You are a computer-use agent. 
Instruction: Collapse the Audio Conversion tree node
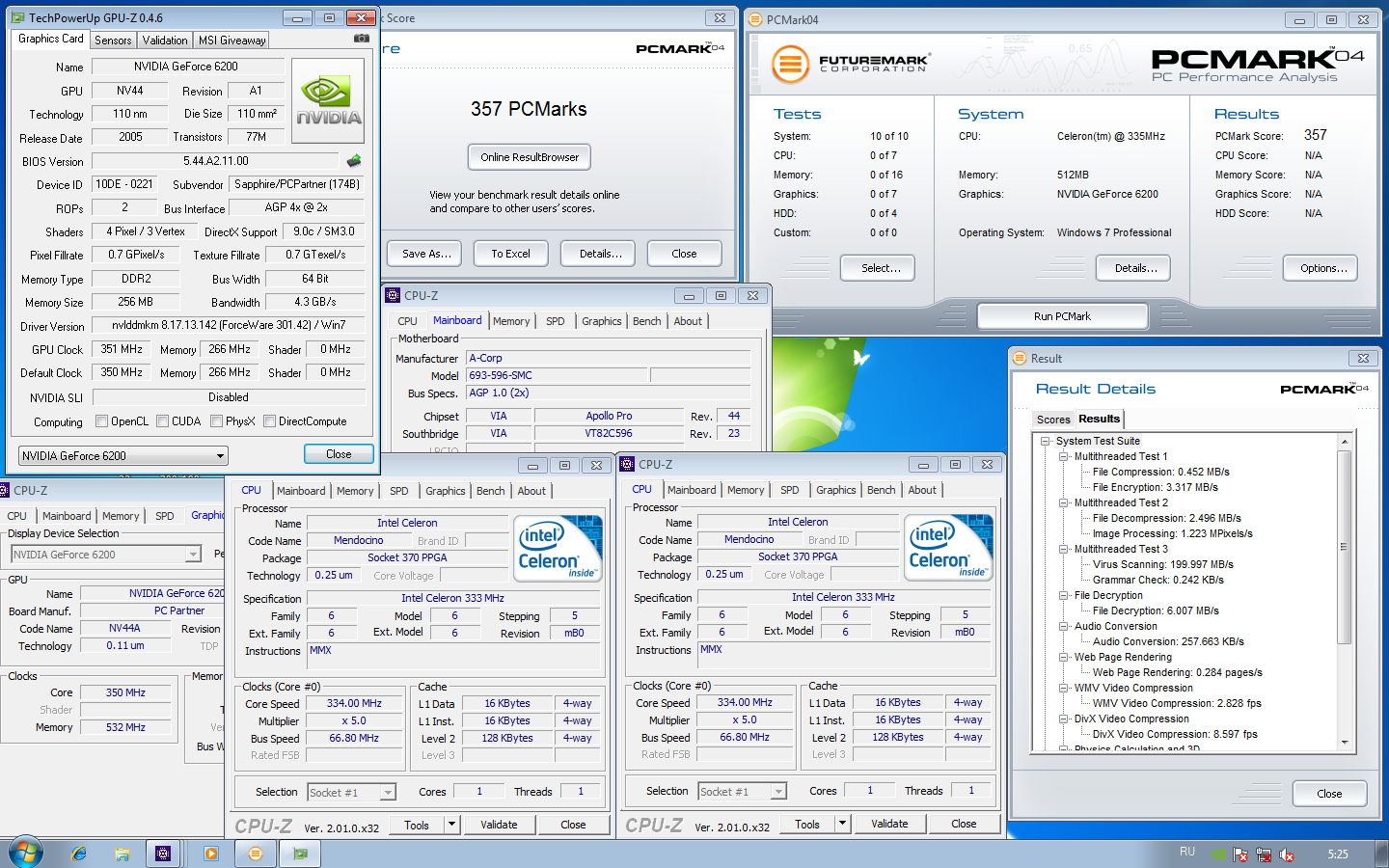1064,626
